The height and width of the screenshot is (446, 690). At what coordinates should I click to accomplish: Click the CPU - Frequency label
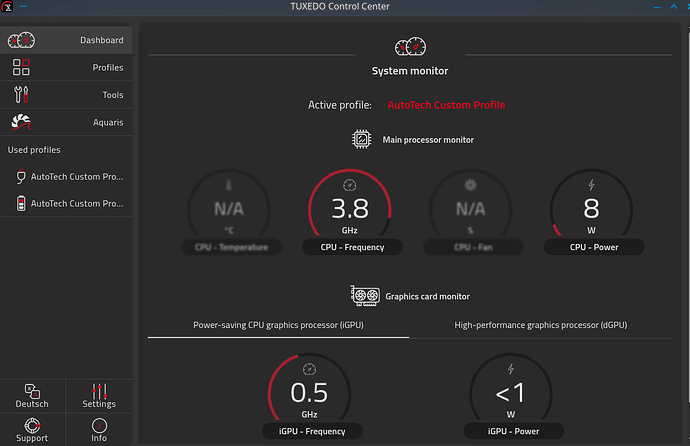click(x=352, y=247)
